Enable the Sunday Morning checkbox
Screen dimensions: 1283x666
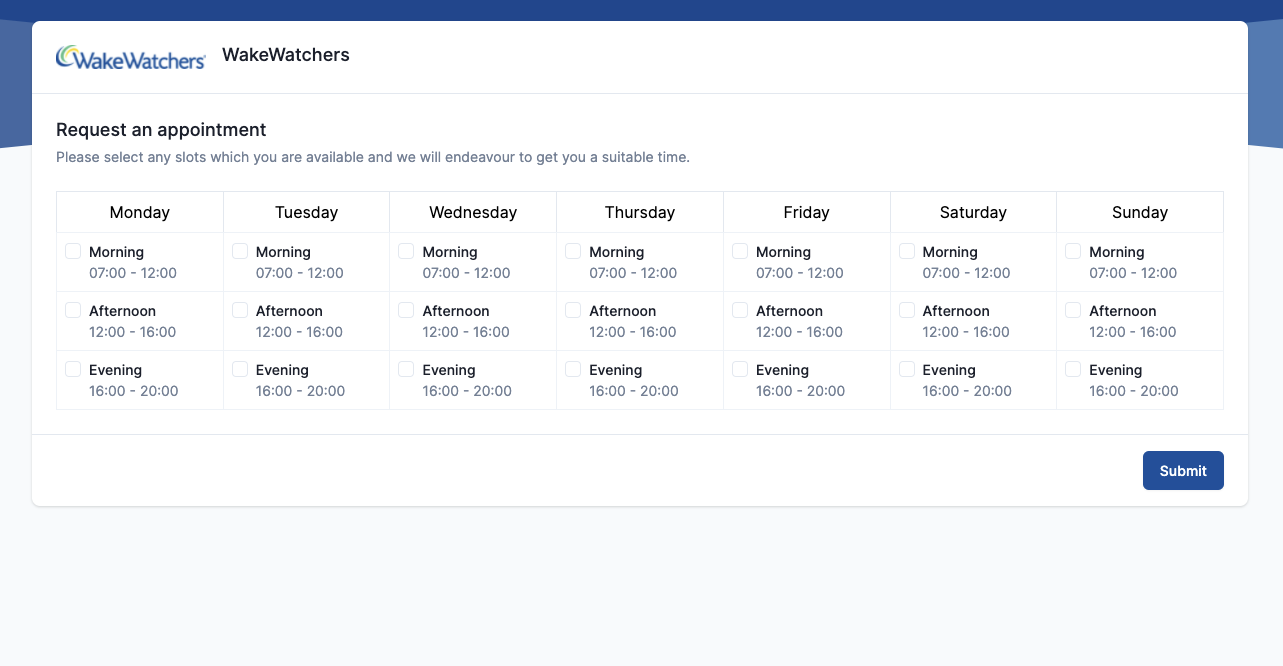point(1073,251)
